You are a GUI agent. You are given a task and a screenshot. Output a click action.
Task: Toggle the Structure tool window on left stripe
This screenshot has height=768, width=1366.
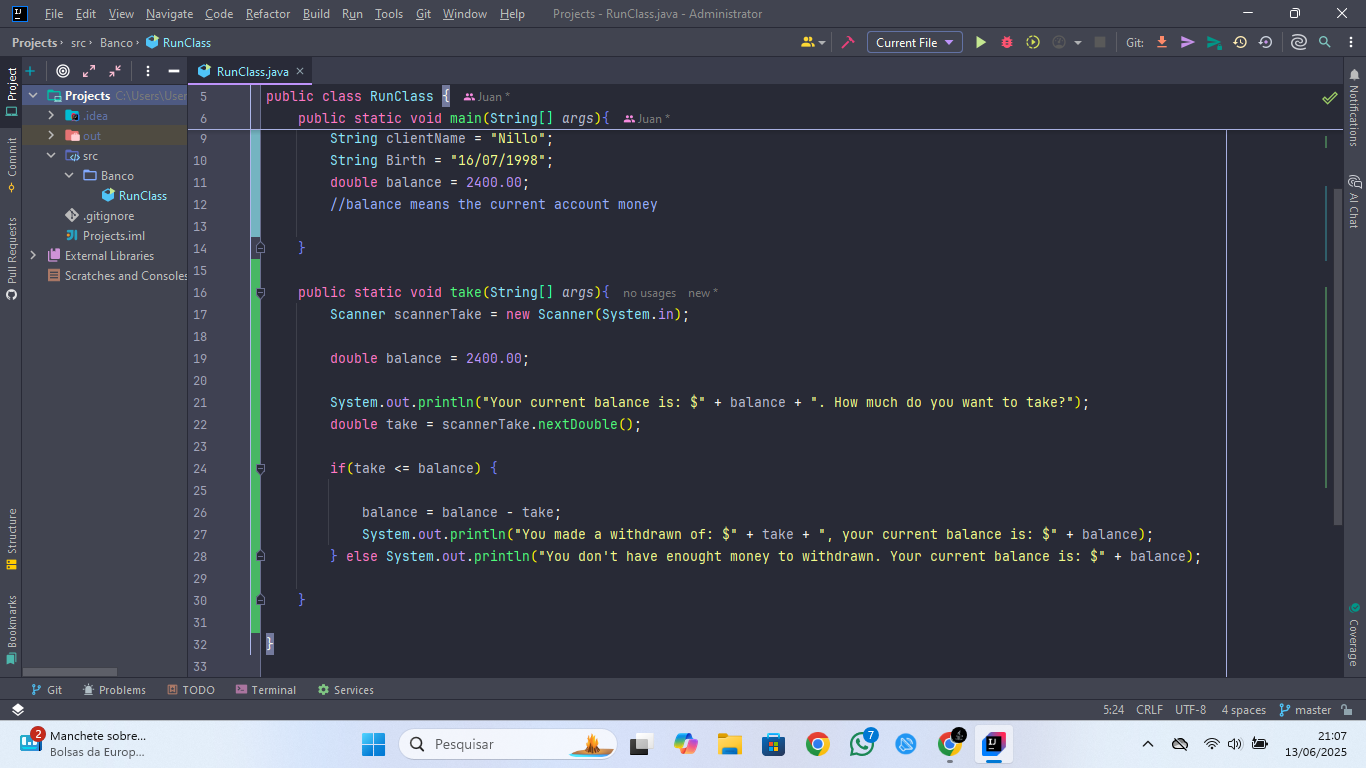point(11,538)
